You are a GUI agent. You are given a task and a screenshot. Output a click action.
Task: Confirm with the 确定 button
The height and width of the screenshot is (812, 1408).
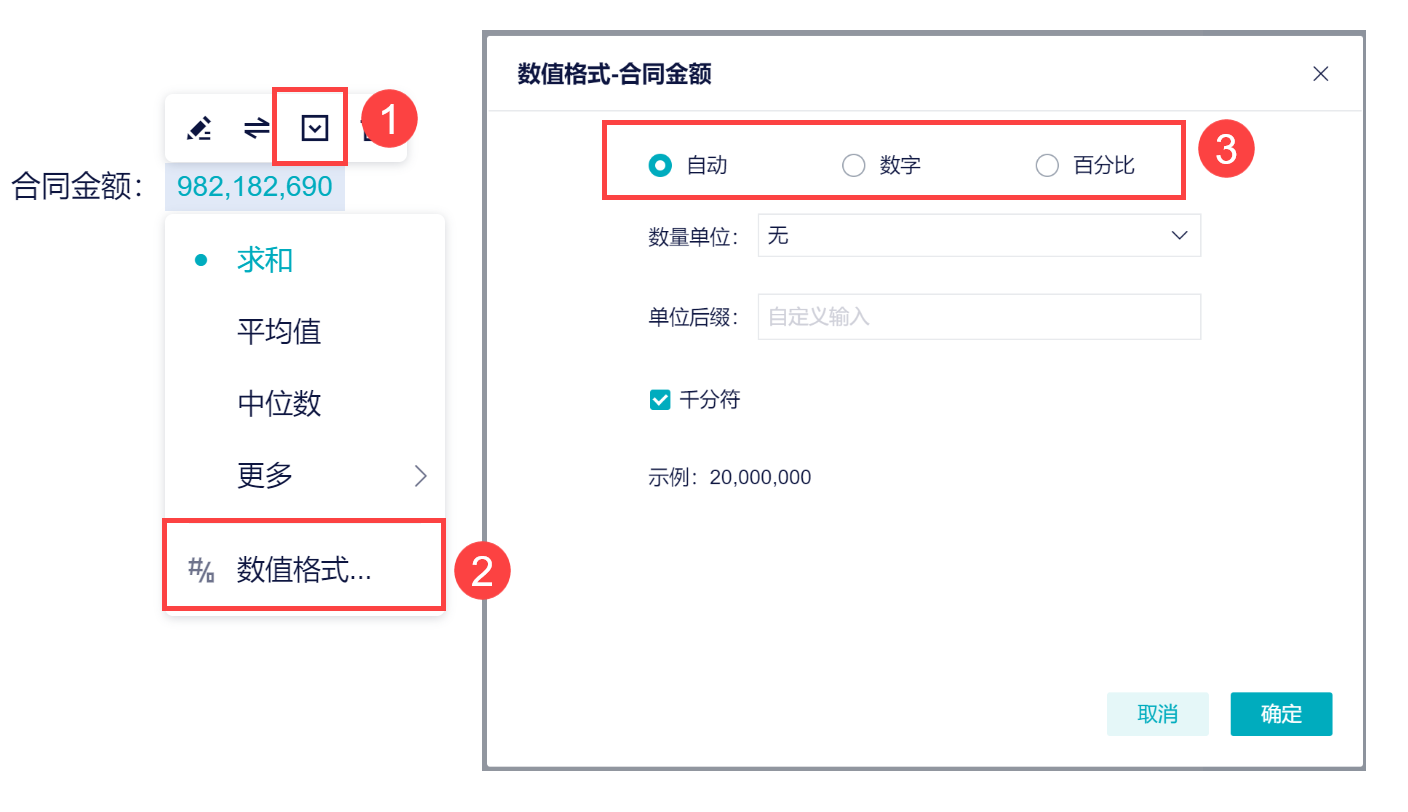click(1281, 714)
